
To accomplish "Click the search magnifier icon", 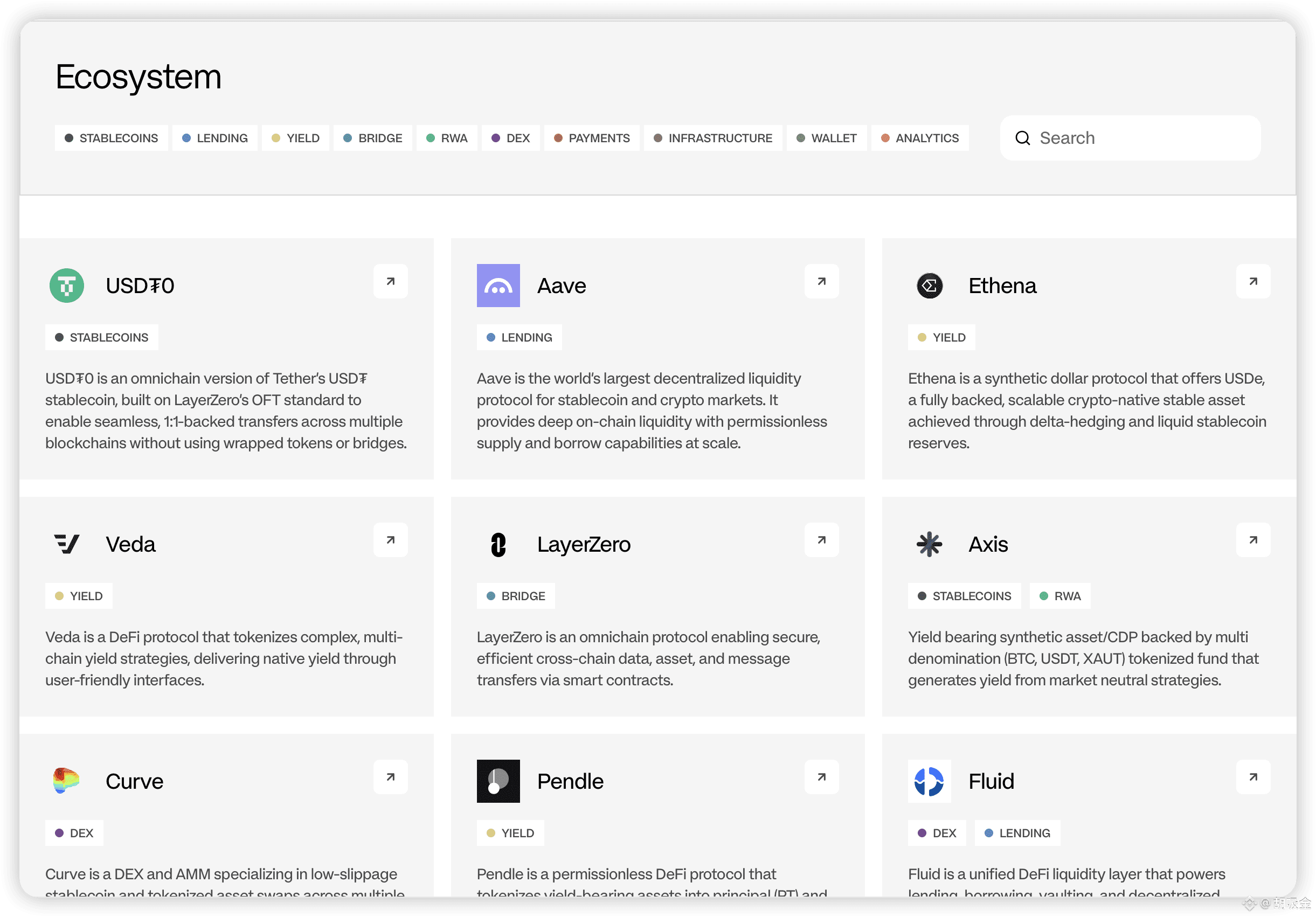I will point(1022,138).
